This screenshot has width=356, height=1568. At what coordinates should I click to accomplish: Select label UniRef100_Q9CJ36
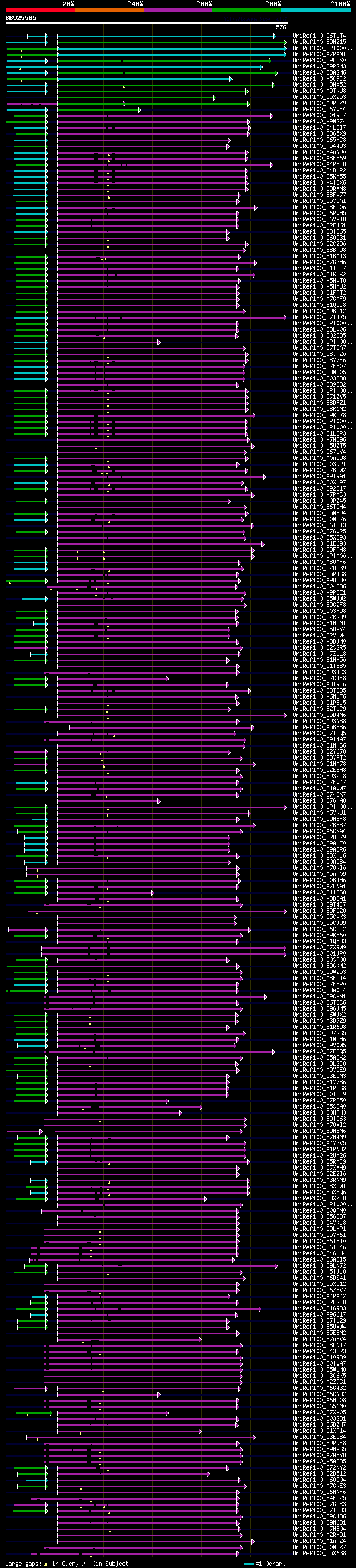319,1516
